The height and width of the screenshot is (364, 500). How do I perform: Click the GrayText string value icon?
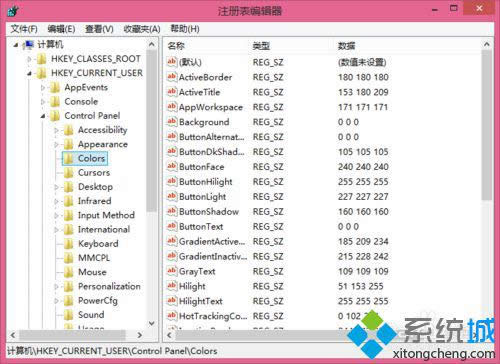coord(172,271)
